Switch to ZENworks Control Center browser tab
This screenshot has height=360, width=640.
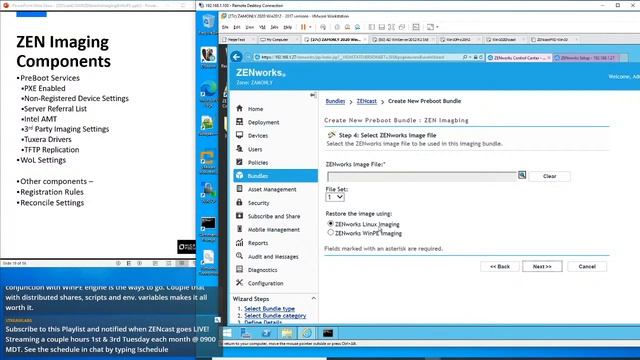(518, 58)
